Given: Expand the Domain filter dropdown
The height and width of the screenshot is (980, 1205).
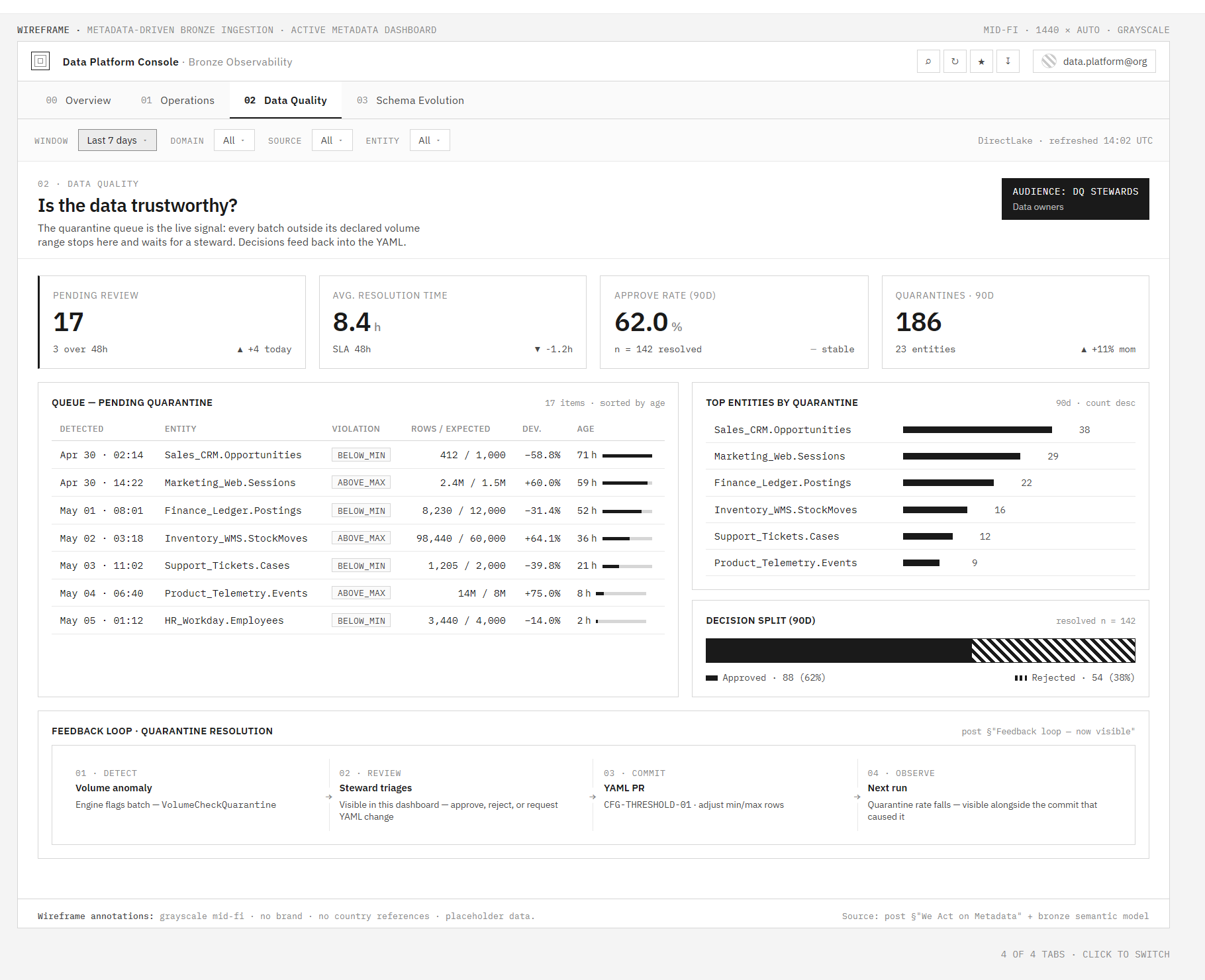Looking at the screenshot, I should (234, 140).
